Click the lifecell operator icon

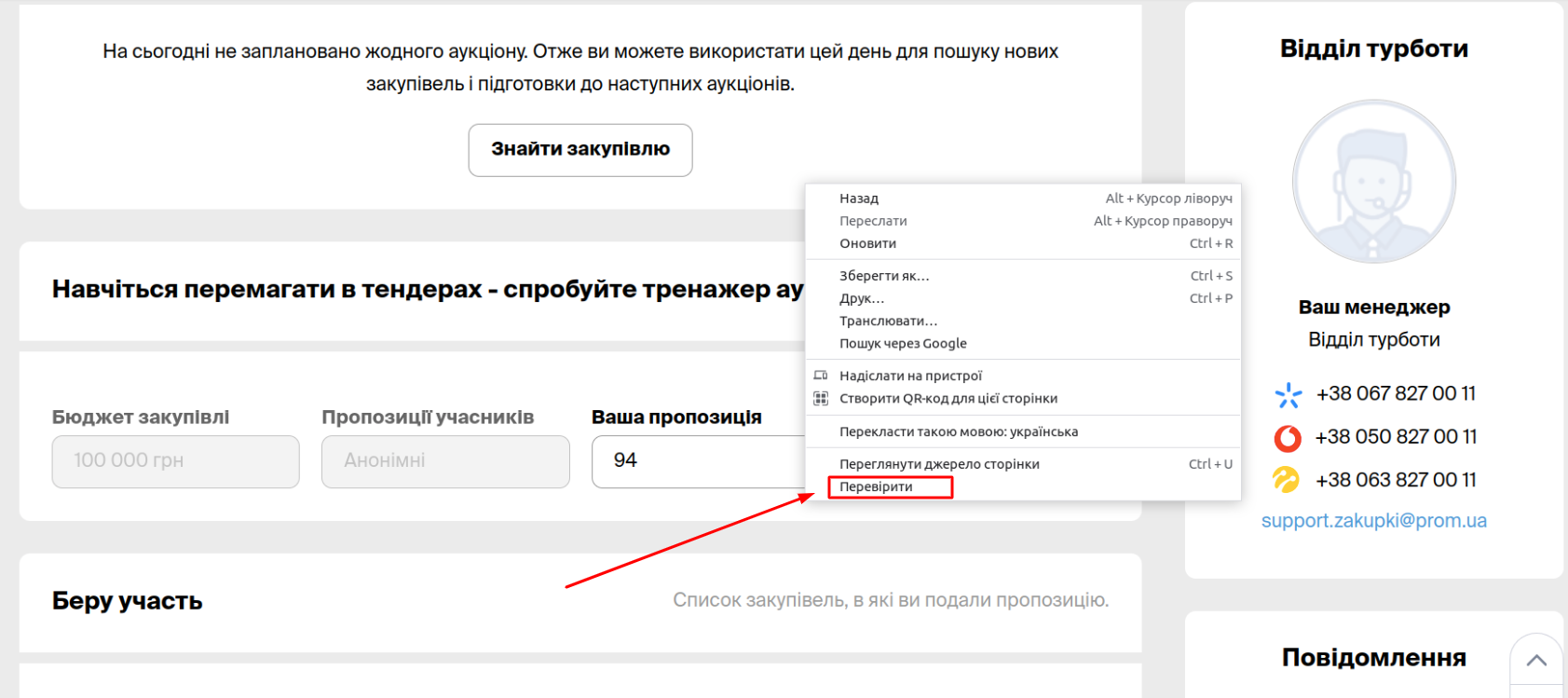1286,480
